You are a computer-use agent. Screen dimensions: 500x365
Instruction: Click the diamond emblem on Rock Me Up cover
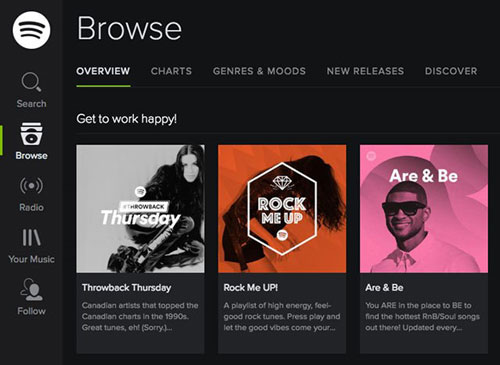click(x=282, y=183)
